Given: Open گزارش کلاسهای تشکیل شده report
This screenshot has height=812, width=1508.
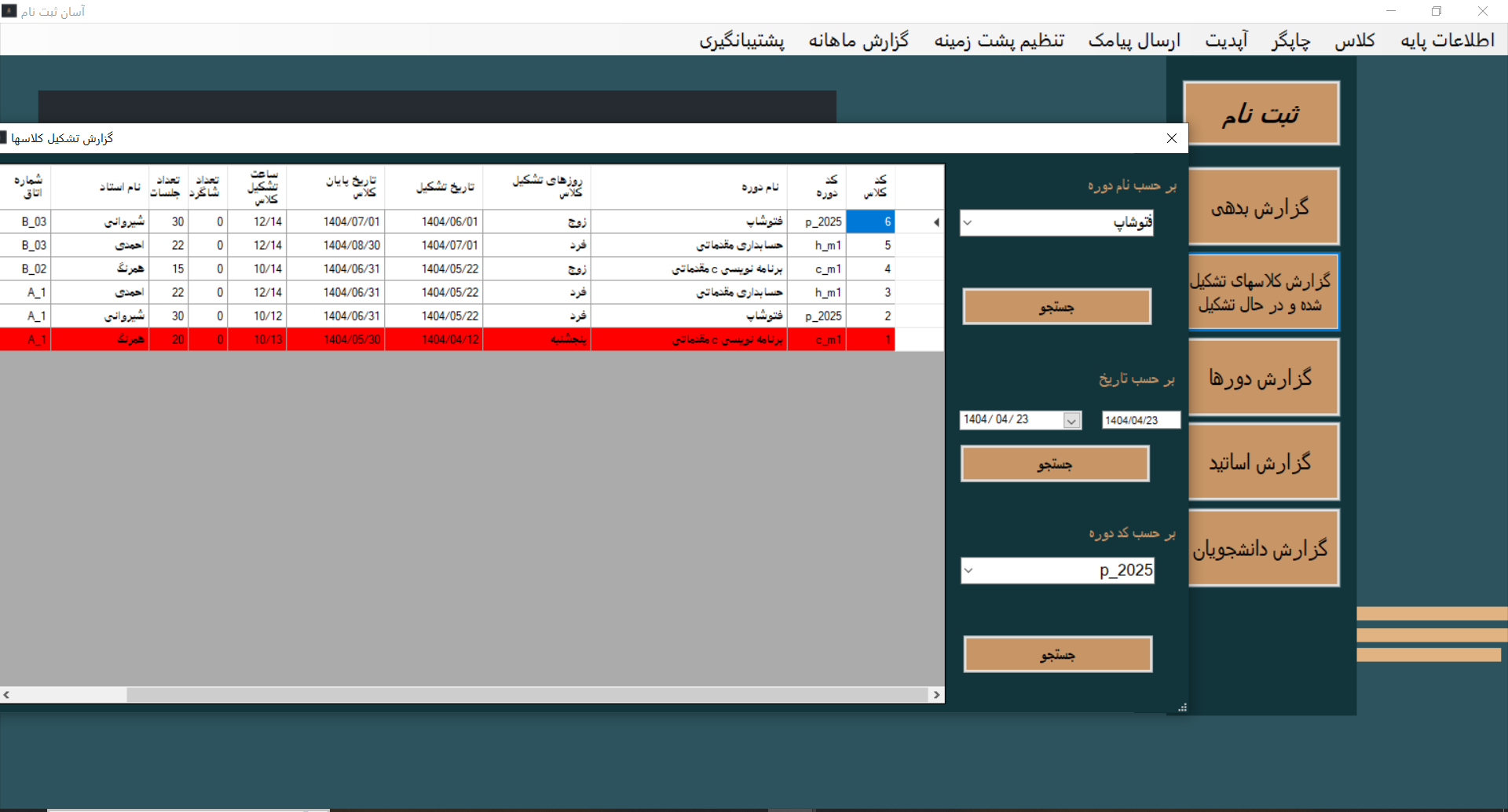Looking at the screenshot, I should (x=1263, y=291).
